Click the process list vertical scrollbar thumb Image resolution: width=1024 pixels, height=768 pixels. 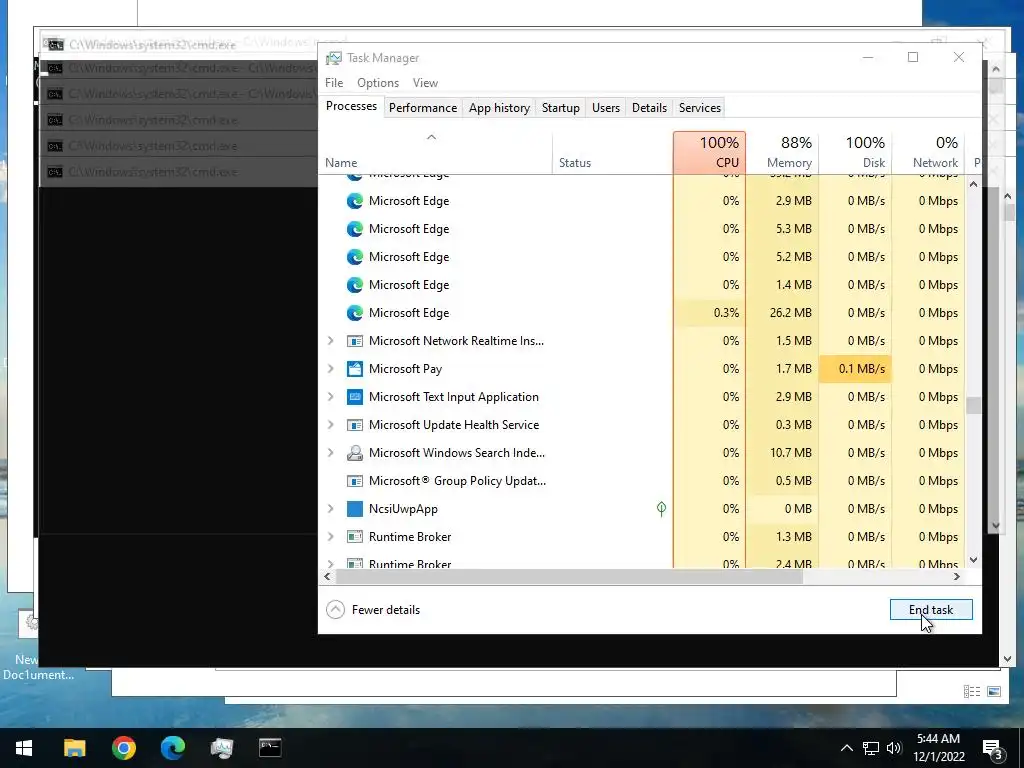[x=973, y=406]
